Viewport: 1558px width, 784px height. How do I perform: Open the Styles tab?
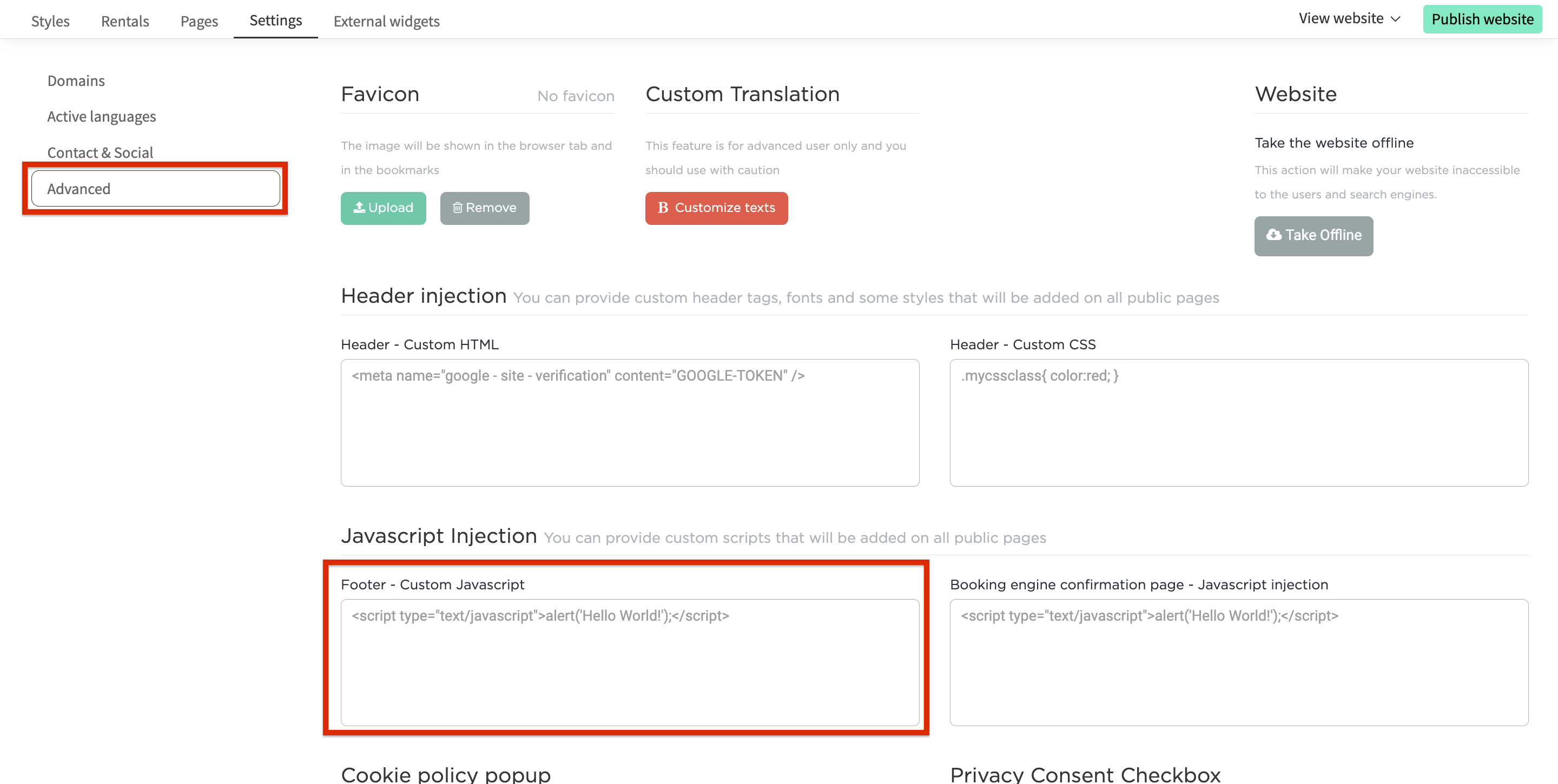tap(50, 21)
